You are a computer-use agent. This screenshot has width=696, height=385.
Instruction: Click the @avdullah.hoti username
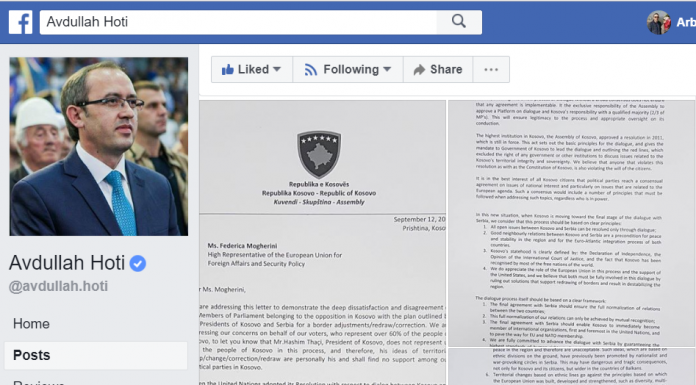pyautogui.click(x=58, y=286)
